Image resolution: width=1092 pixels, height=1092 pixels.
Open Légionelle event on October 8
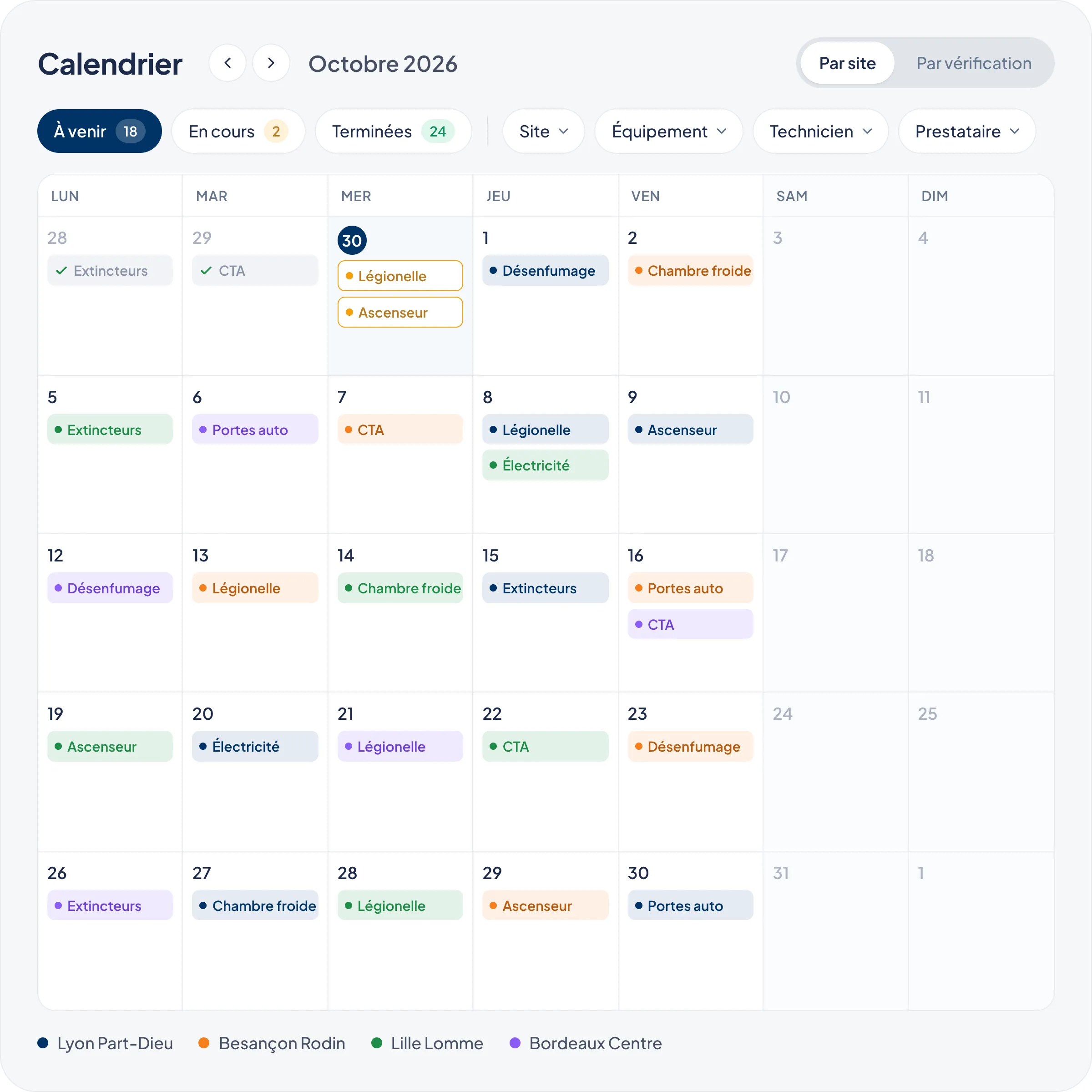[546, 430]
